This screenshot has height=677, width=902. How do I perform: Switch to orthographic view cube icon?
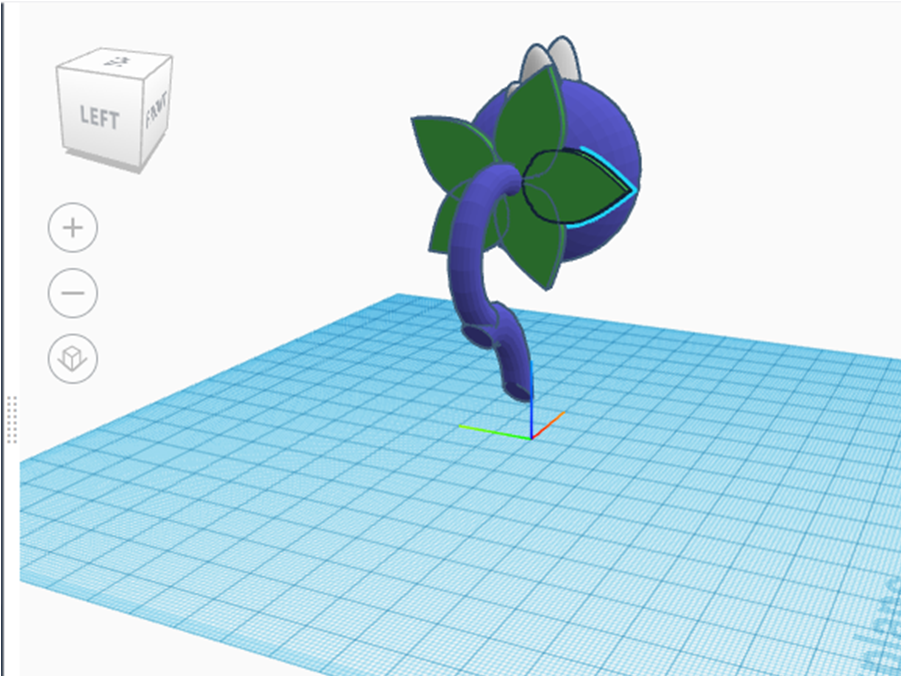[x=72, y=358]
